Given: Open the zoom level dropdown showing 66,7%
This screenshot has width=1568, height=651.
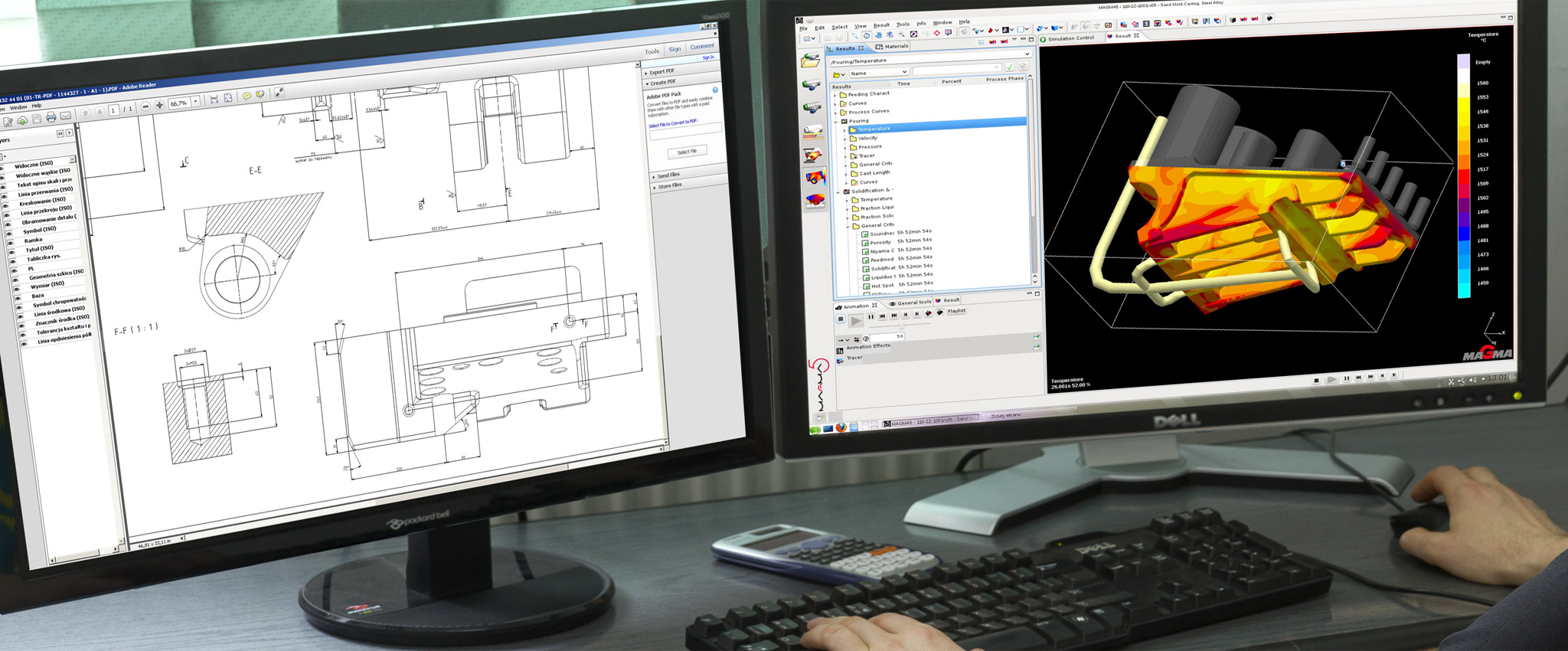Looking at the screenshot, I should 196,101.
